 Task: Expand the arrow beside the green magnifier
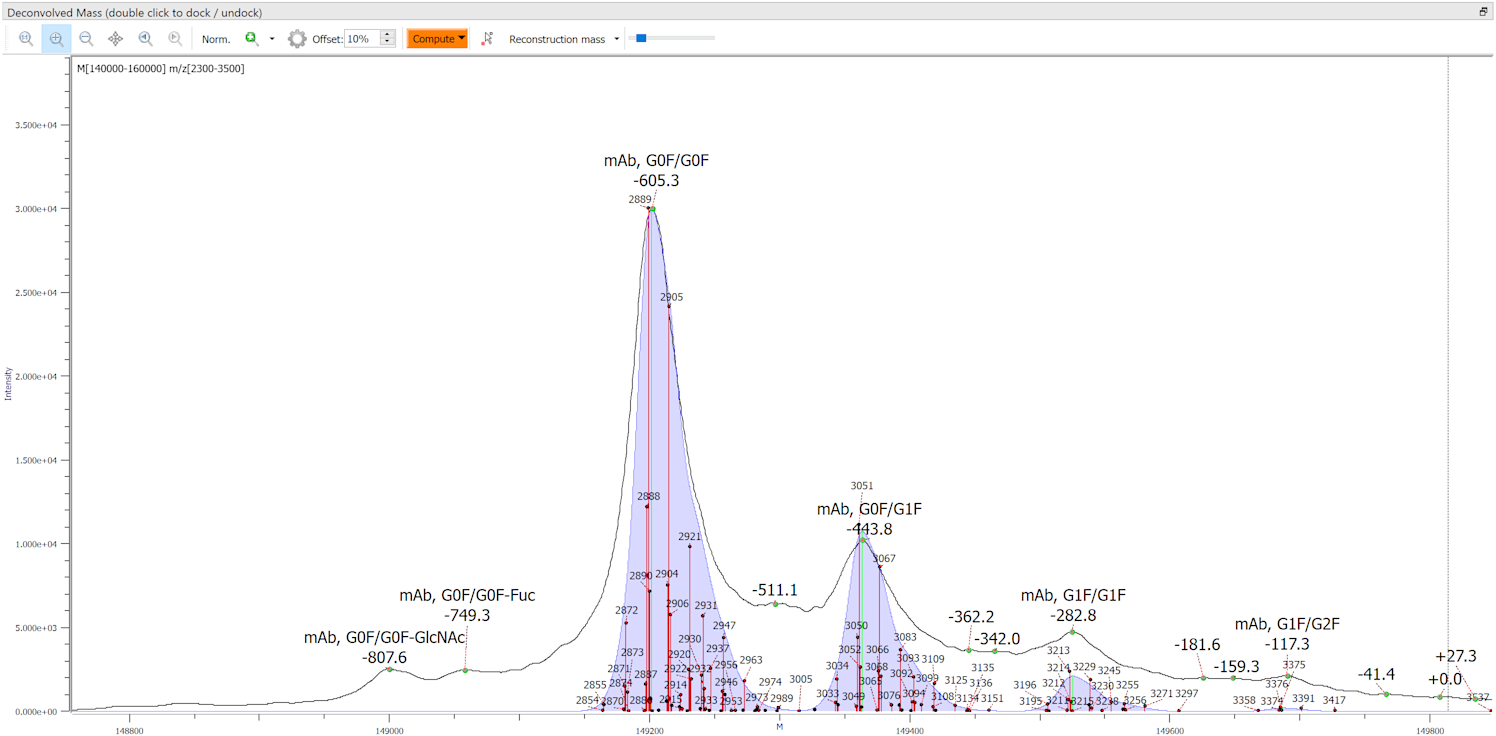pyautogui.click(x=272, y=39)
